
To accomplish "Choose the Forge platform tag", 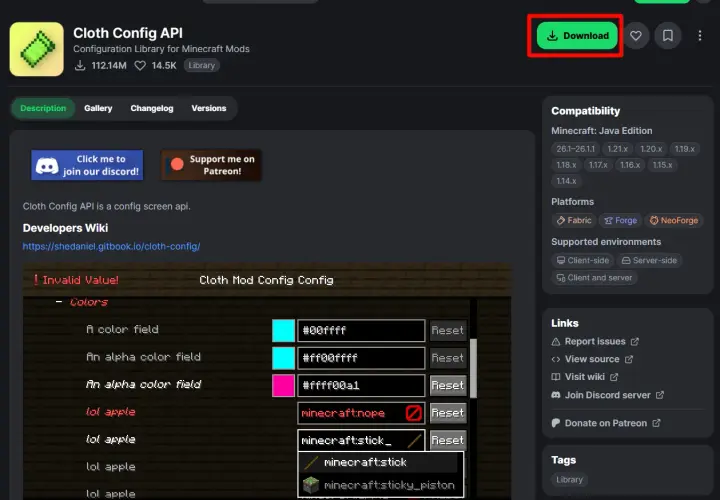I will [x=620, y=220].
